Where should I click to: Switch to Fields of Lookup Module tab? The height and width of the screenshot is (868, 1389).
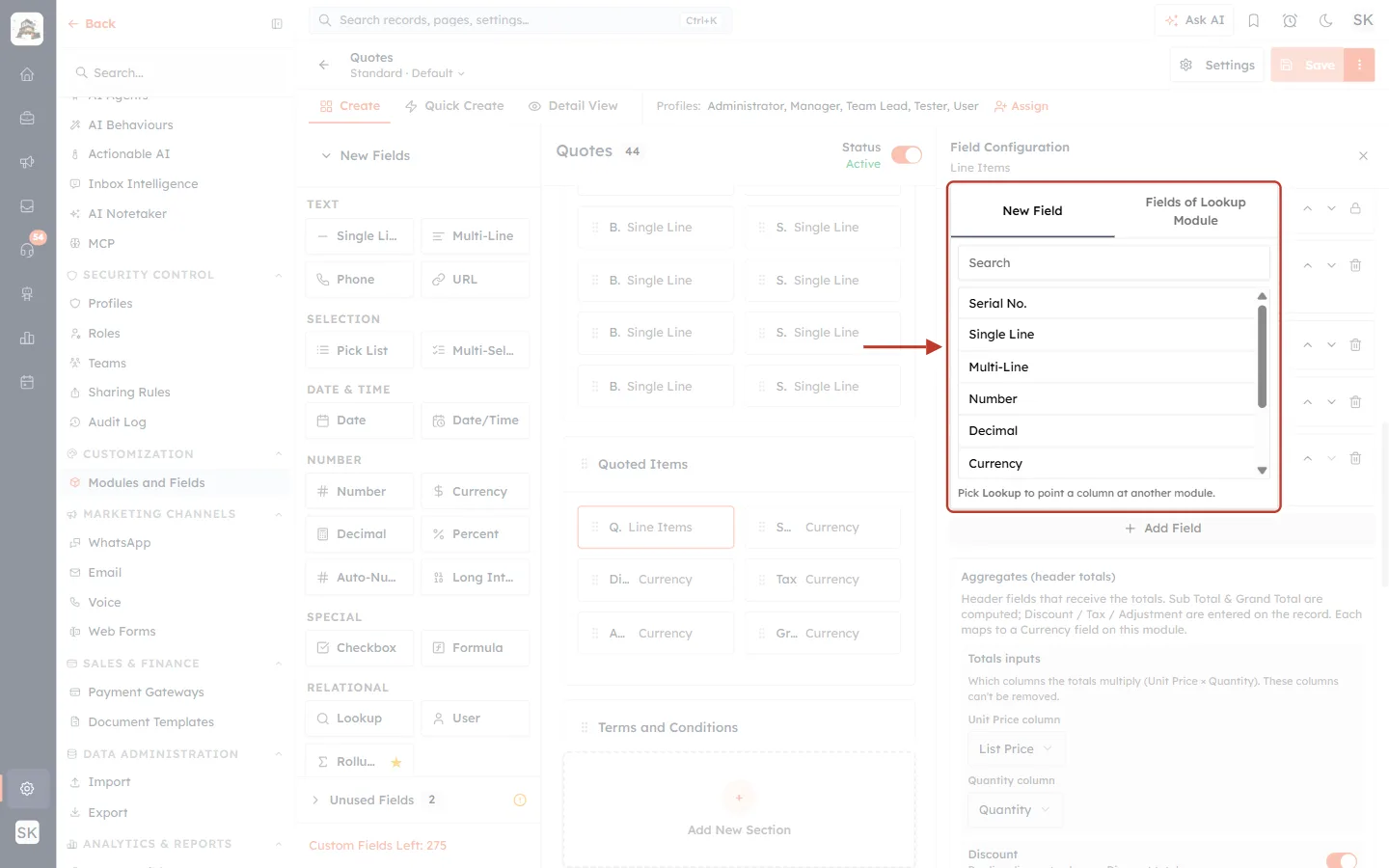(1195, 211)
